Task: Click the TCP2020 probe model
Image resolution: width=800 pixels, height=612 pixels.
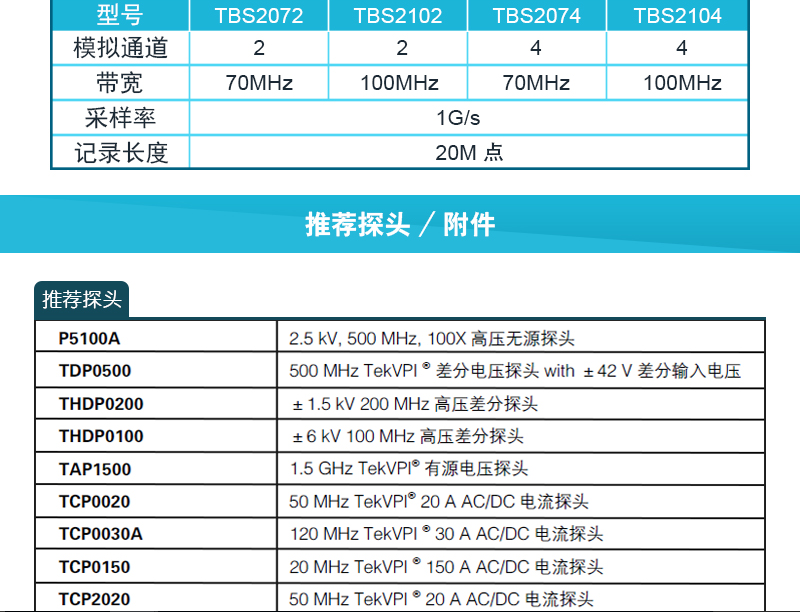Action: pos(94,599)
